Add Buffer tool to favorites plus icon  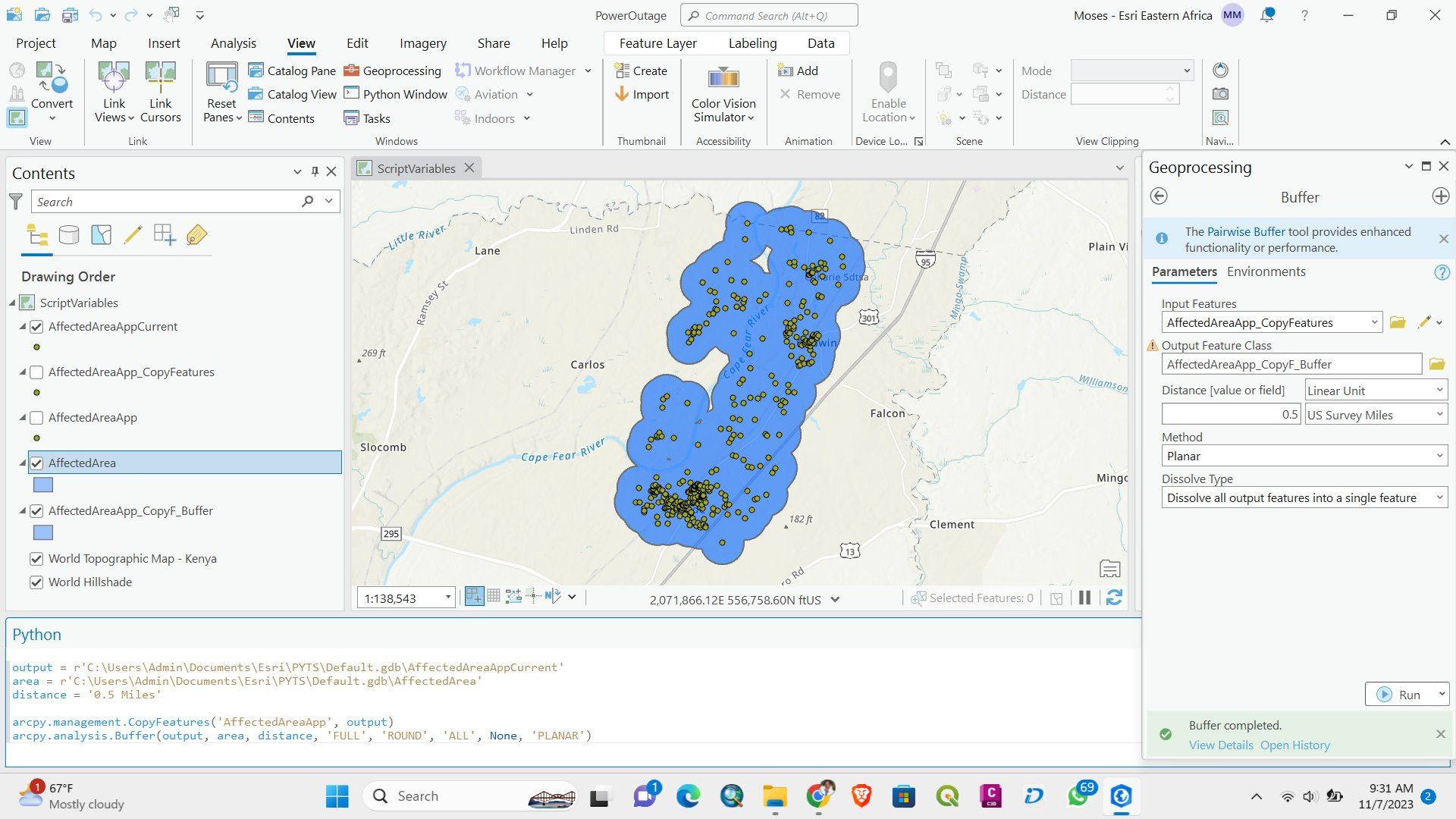[1441, 196]
